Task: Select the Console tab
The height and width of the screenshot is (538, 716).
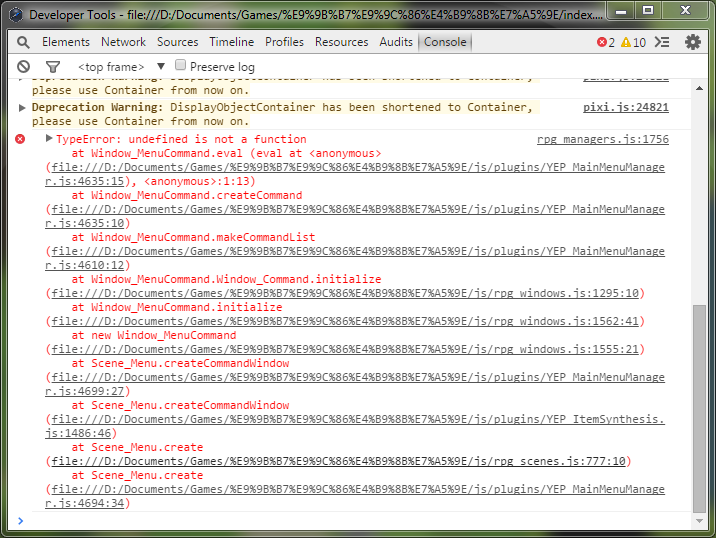Action: 445,42
